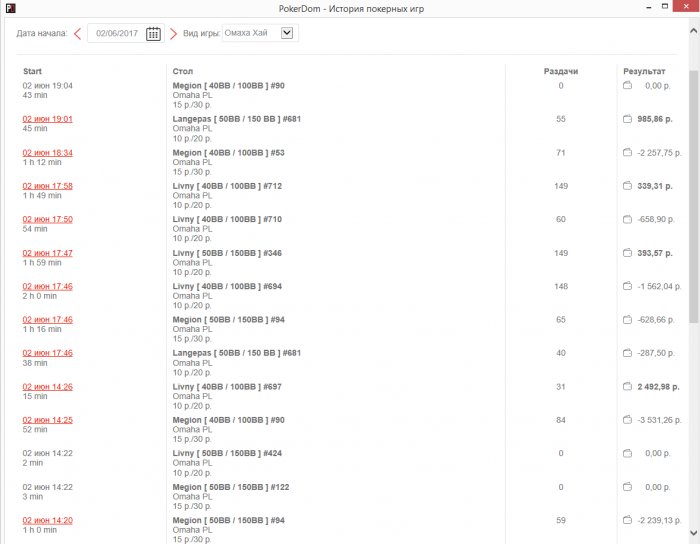Click wallet icon next to -287,50 р.
The height and width of the screenshot is (544, 700).
click(627, 353)
